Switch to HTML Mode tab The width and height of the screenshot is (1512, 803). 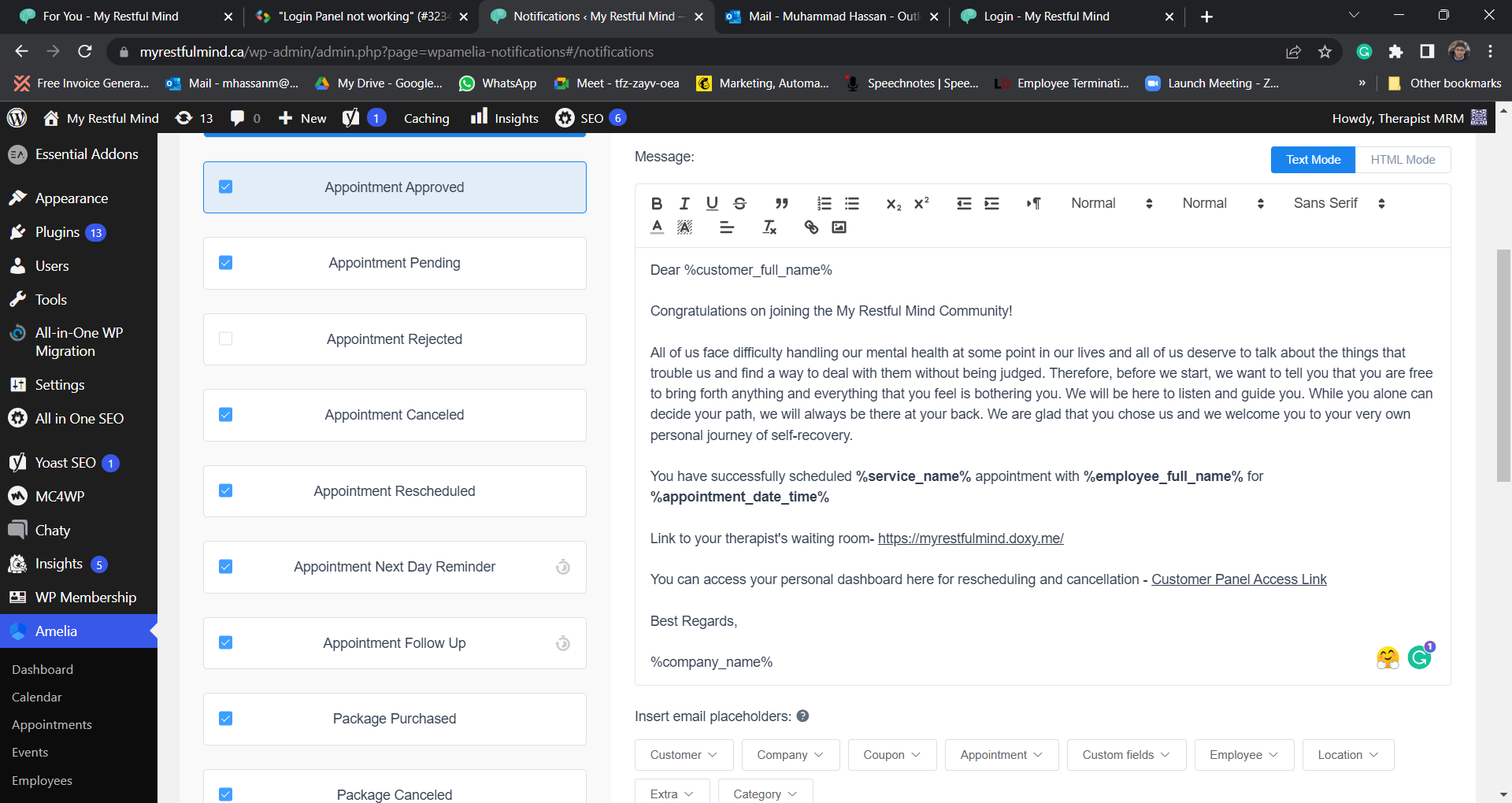1403,160
